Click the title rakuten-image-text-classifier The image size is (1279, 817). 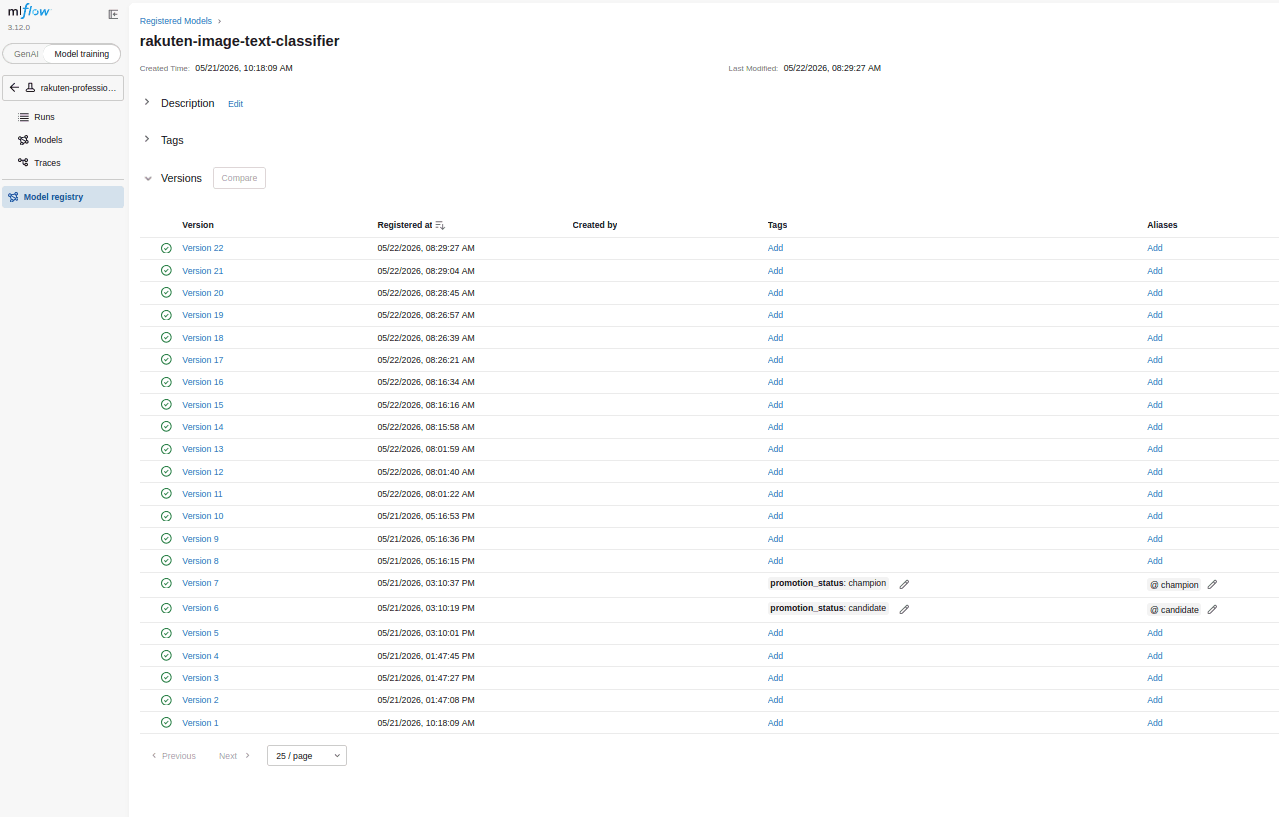click(x=240, y=42)
